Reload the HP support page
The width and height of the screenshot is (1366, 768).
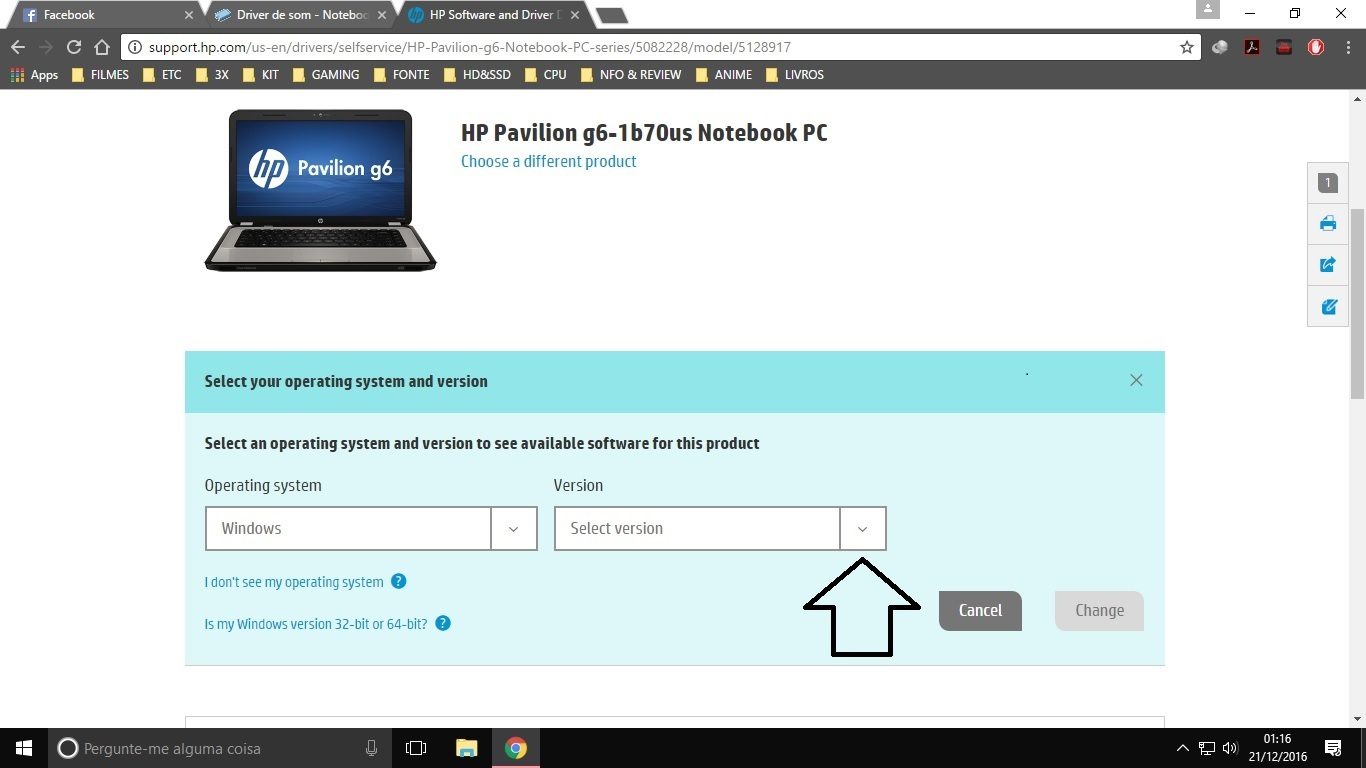pos(73,47)
